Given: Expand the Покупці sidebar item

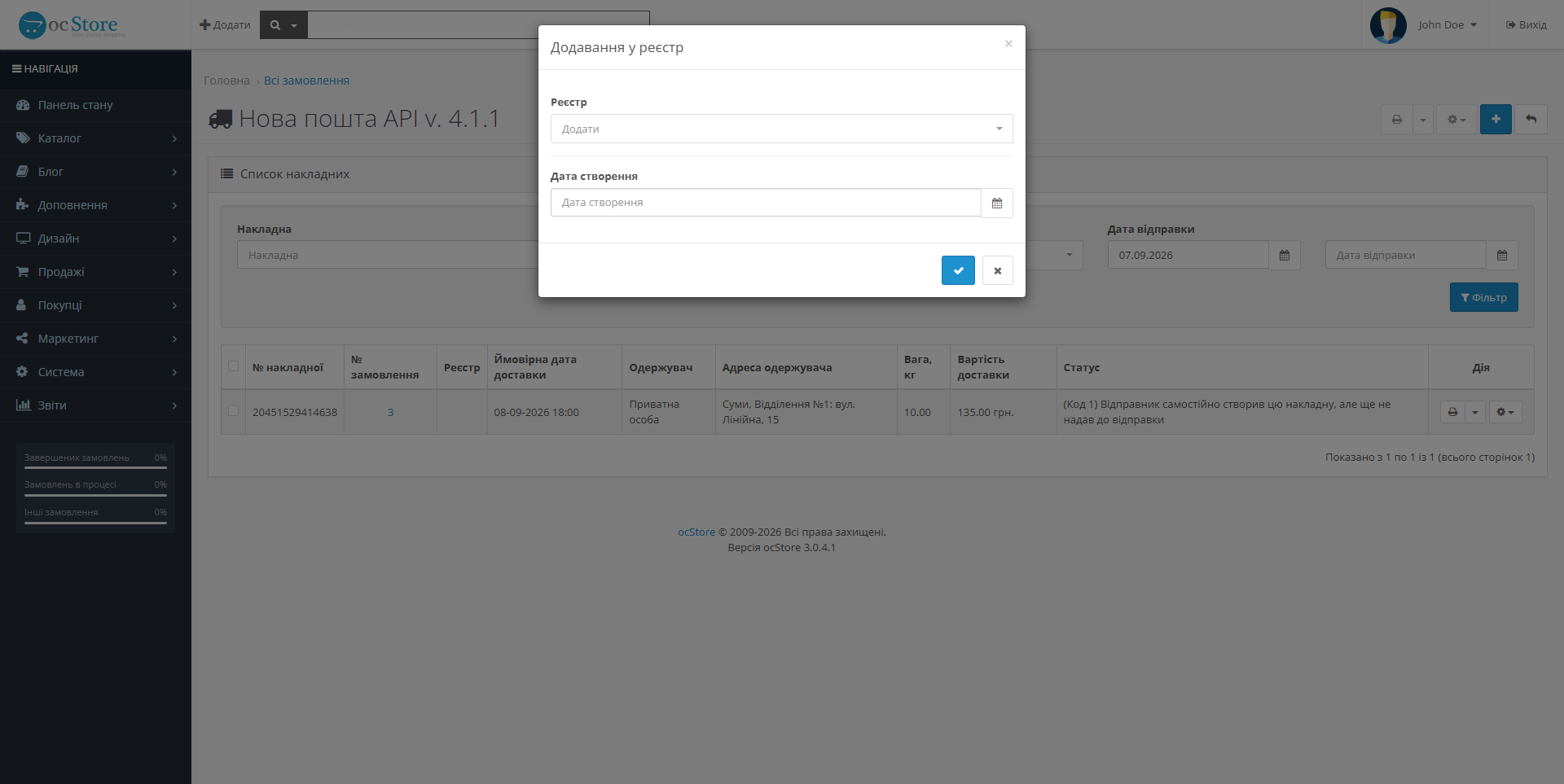Looking at the screenshot, I should point(95,305).
